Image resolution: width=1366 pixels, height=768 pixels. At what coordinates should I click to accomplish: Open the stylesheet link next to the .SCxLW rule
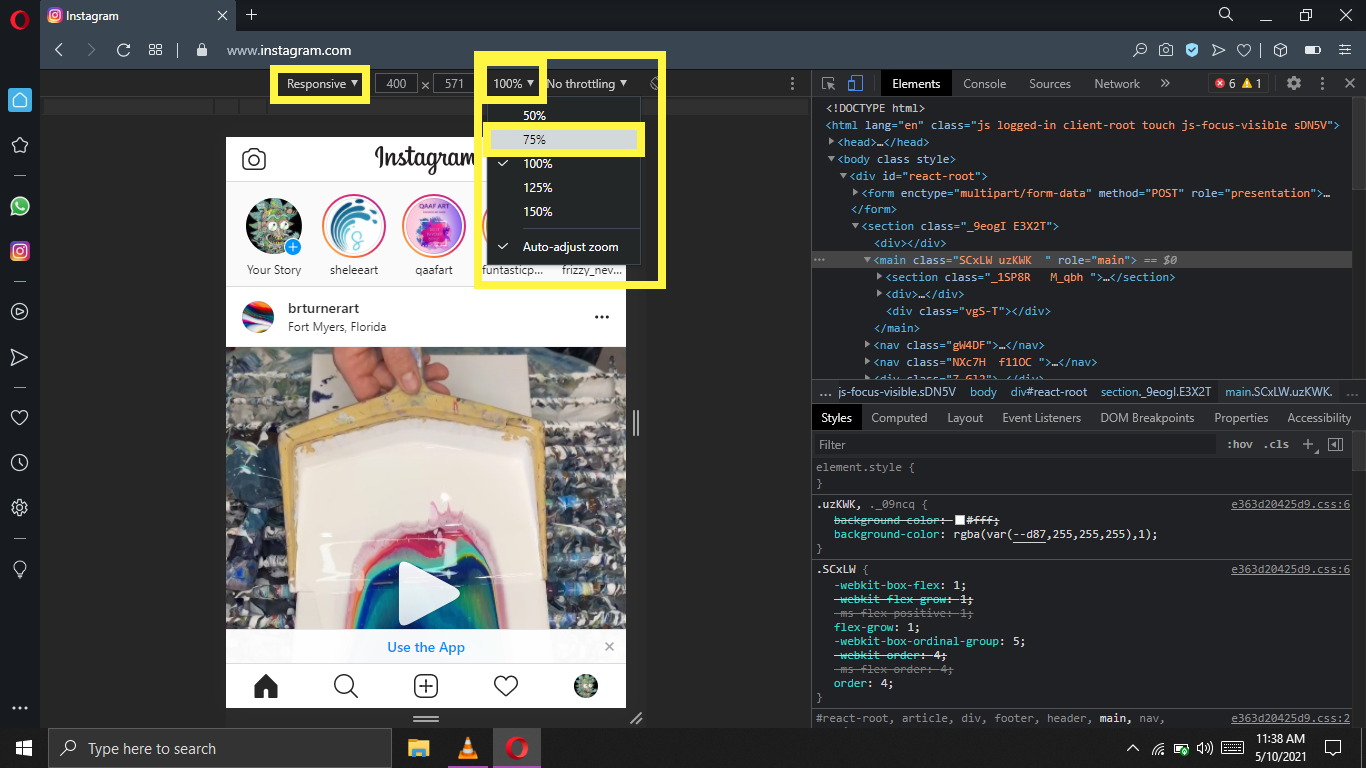coord(1290,569)
